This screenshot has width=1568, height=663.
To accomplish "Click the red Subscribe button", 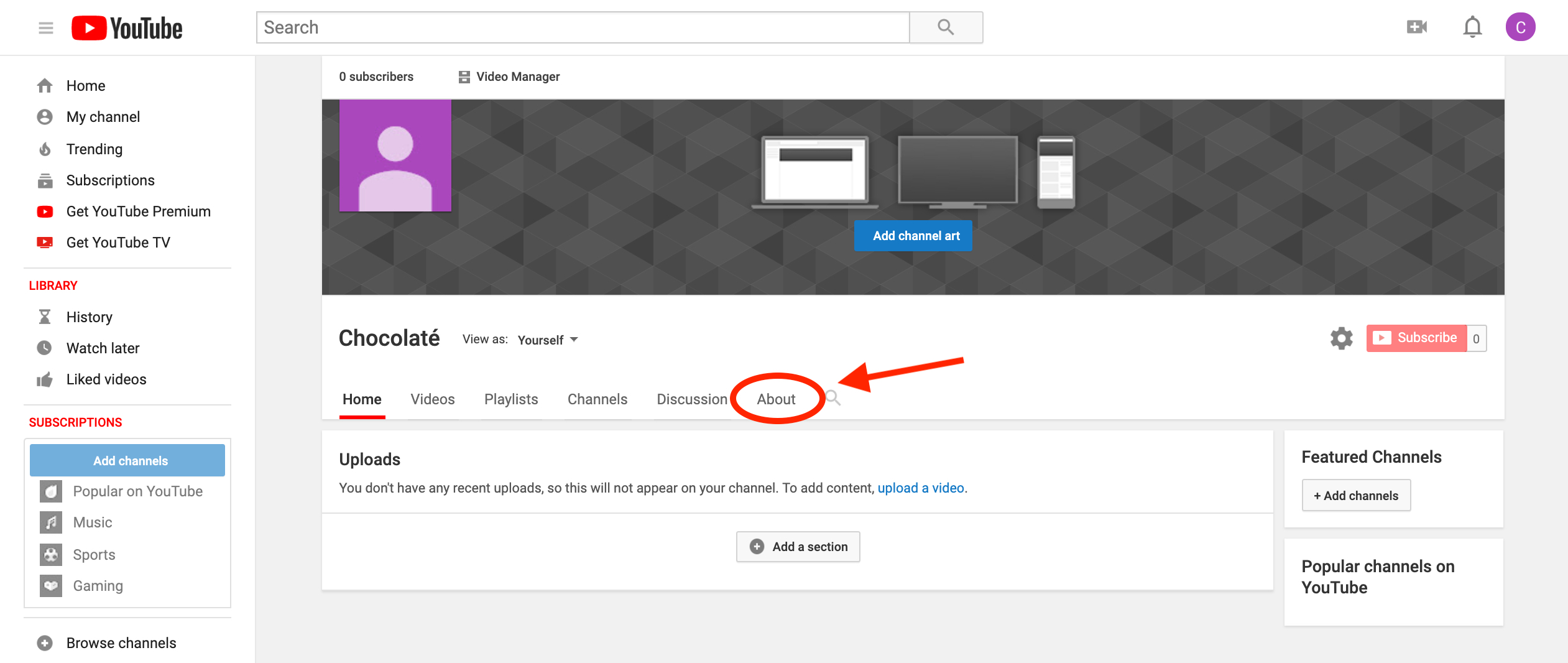I will click(1417, 338).
